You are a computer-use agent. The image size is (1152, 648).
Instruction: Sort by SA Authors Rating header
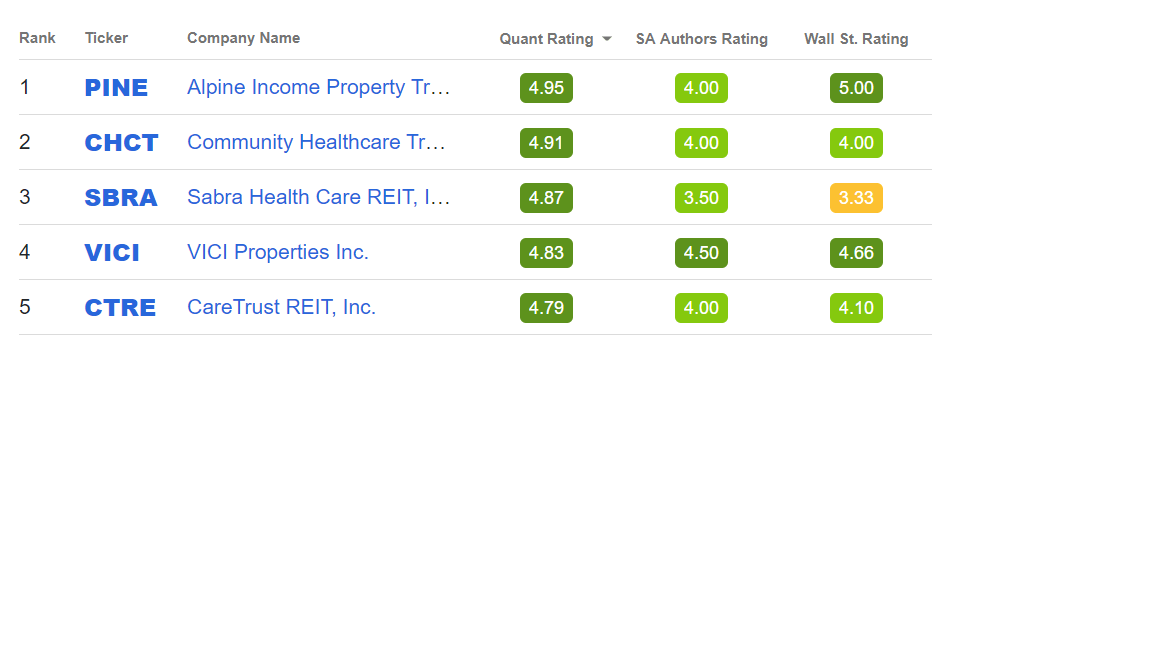click(x=701, y=39)
